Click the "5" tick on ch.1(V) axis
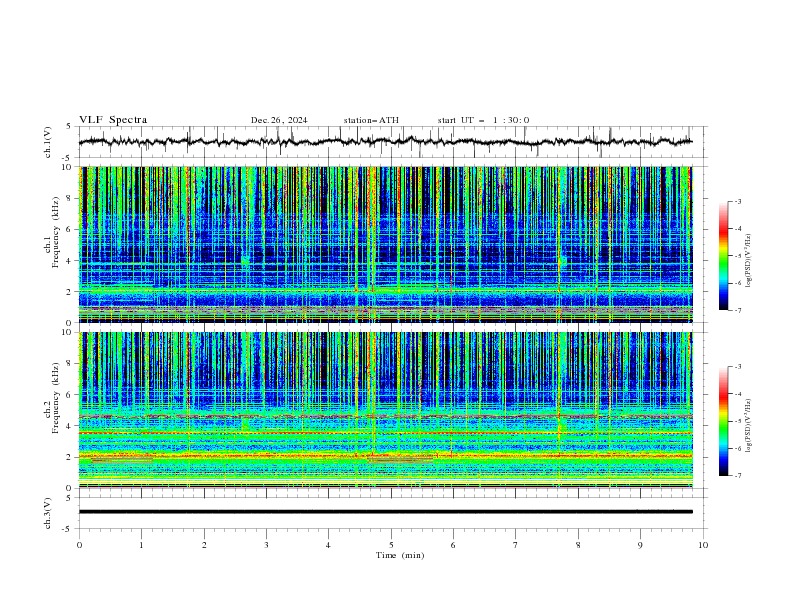This screenshot has height=612, width=792. point(69,127)
